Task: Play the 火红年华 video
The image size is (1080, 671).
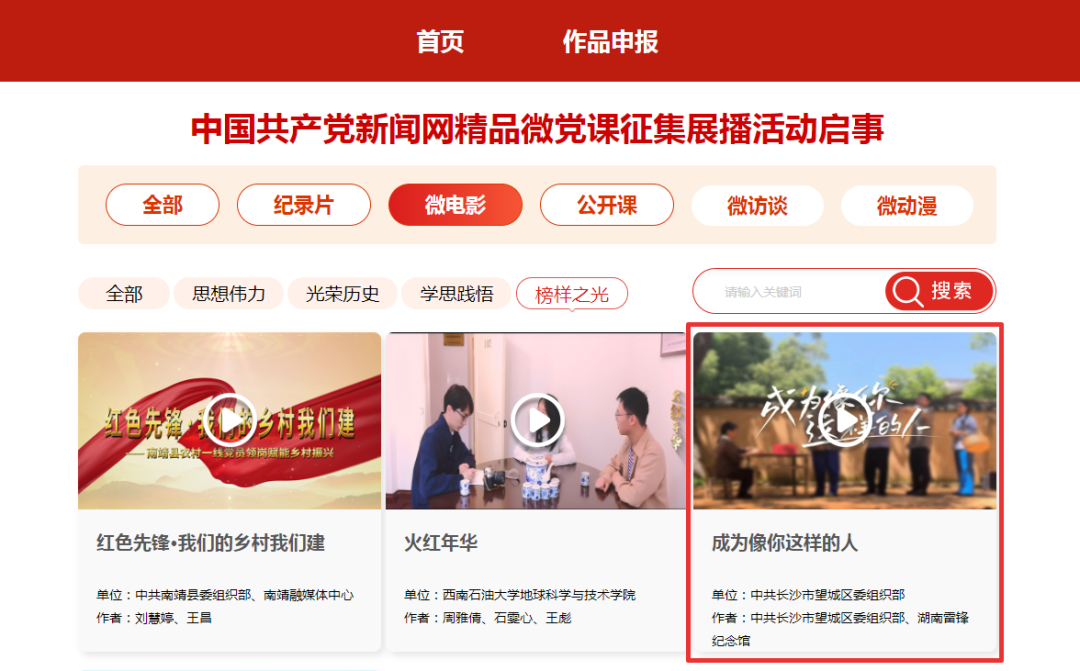Action: click(537, 420)
